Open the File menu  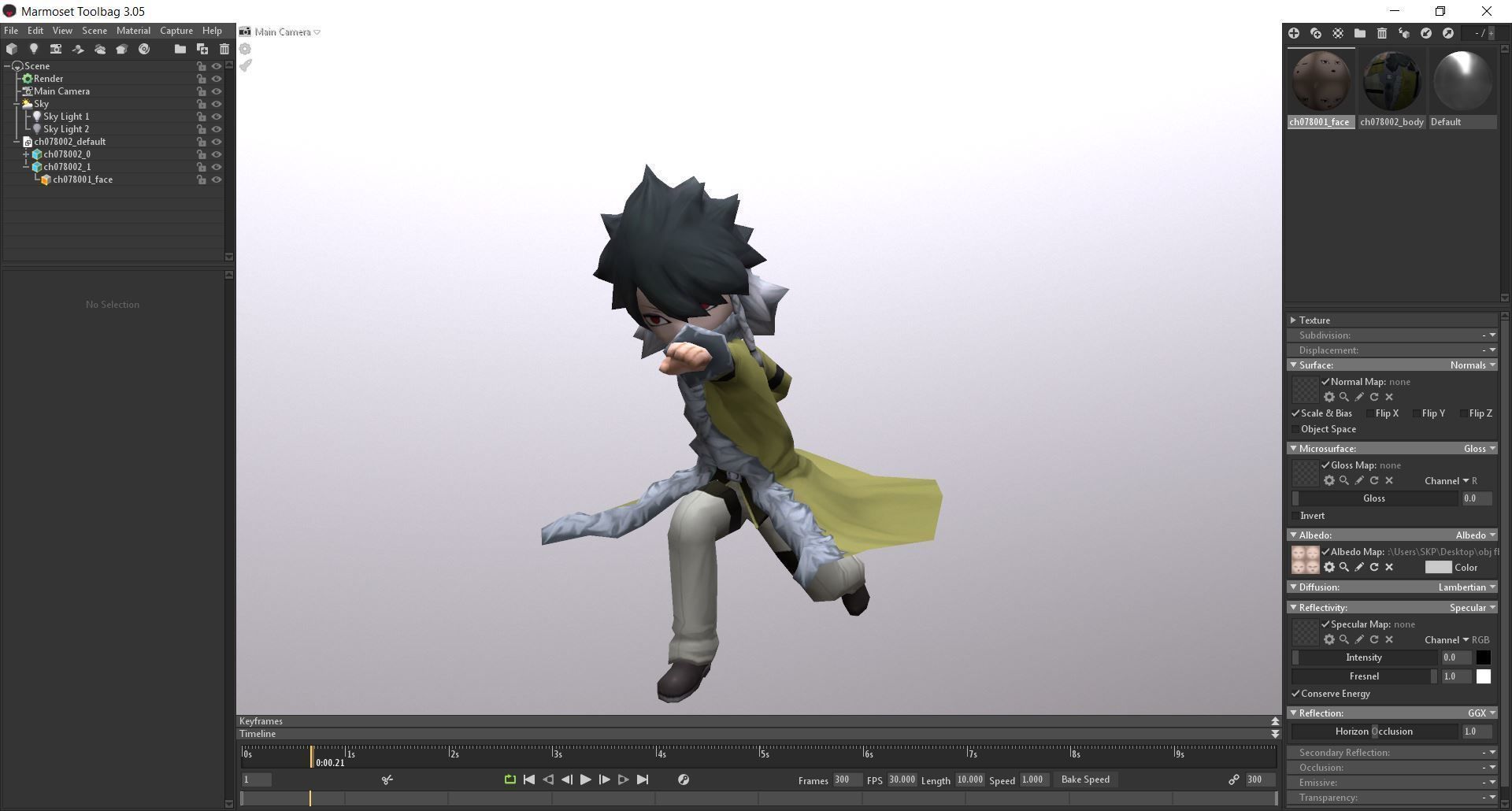[11, 31]
